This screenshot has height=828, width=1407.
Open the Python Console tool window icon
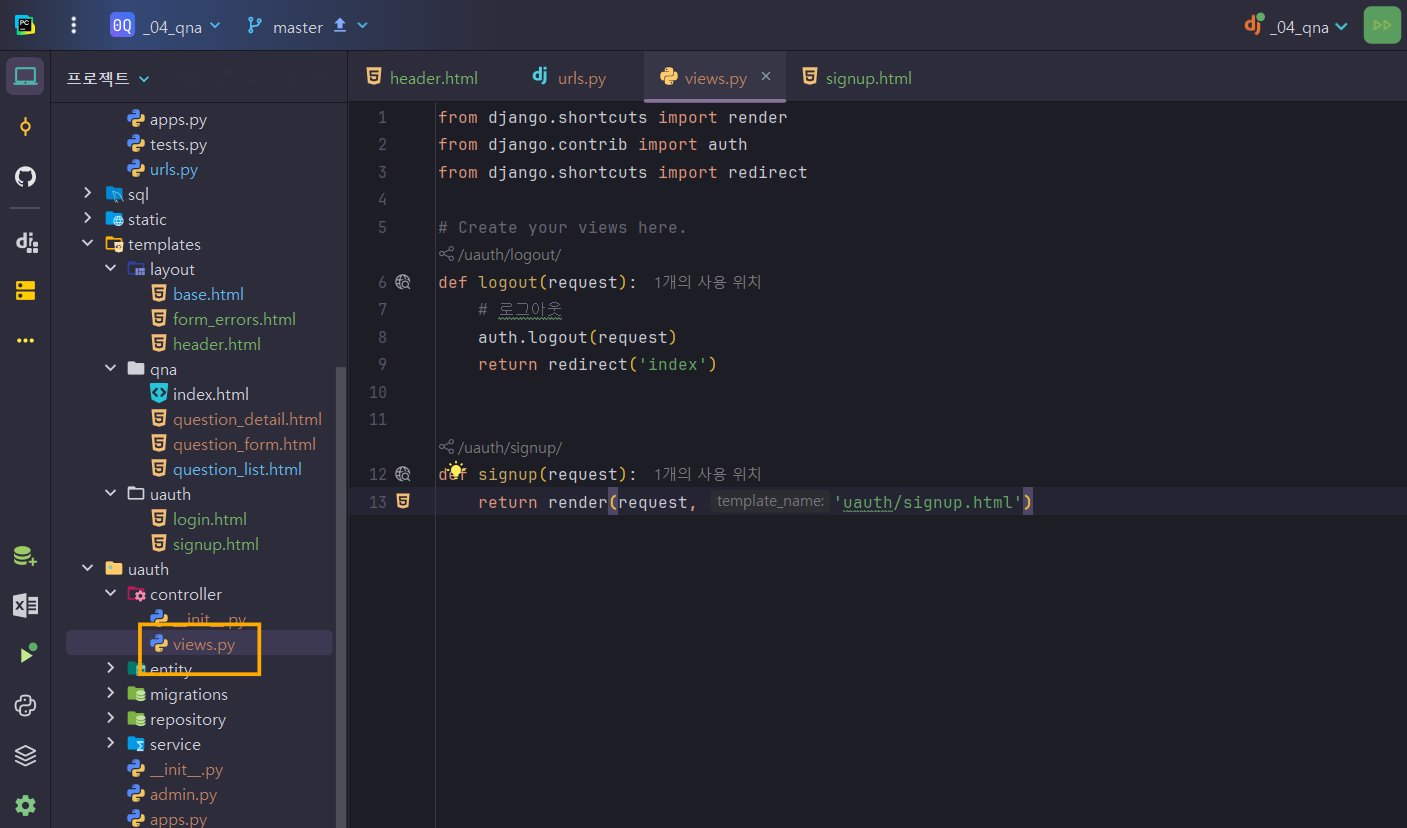[x=25, y=705]
